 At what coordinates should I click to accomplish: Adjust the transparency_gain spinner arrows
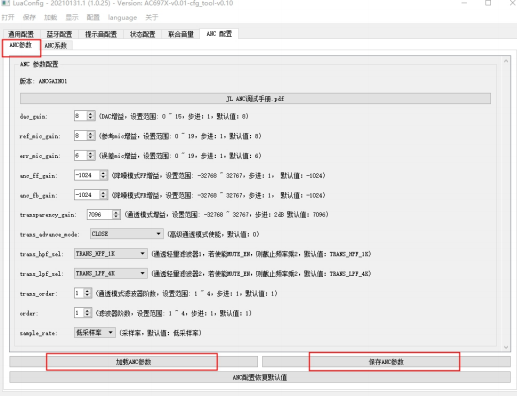(x=116, y=214)
